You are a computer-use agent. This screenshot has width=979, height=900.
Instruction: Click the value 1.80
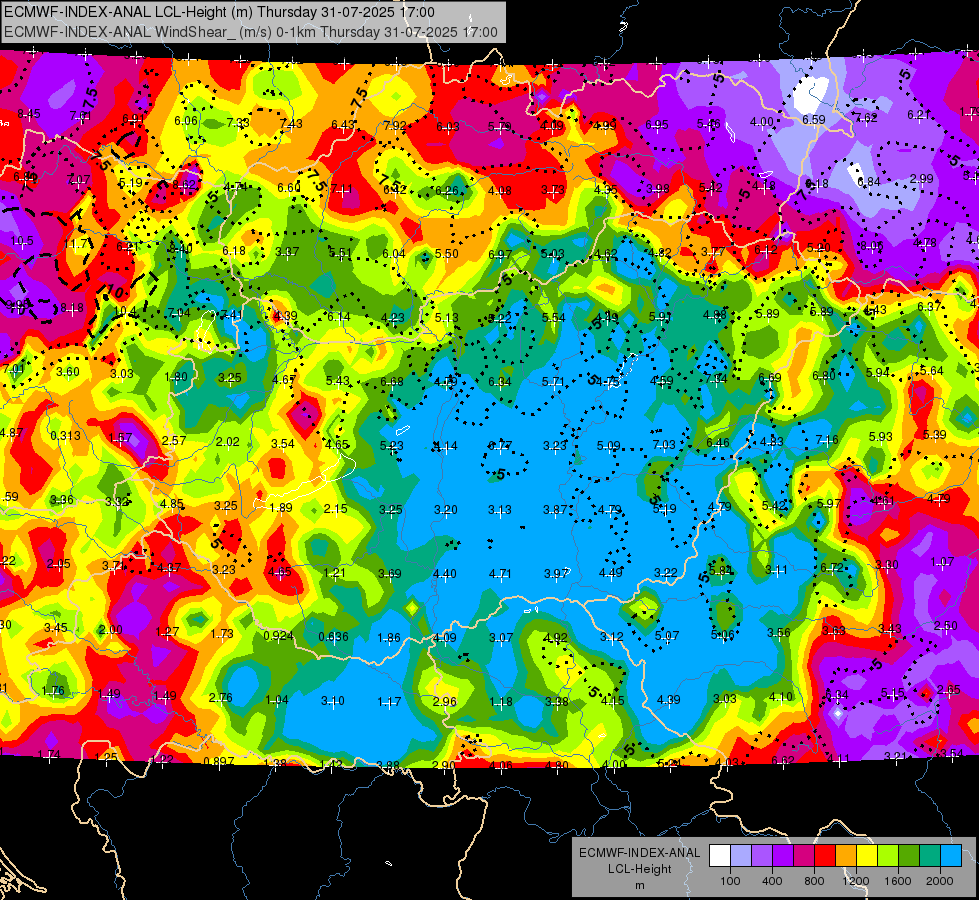click(176, 377)
